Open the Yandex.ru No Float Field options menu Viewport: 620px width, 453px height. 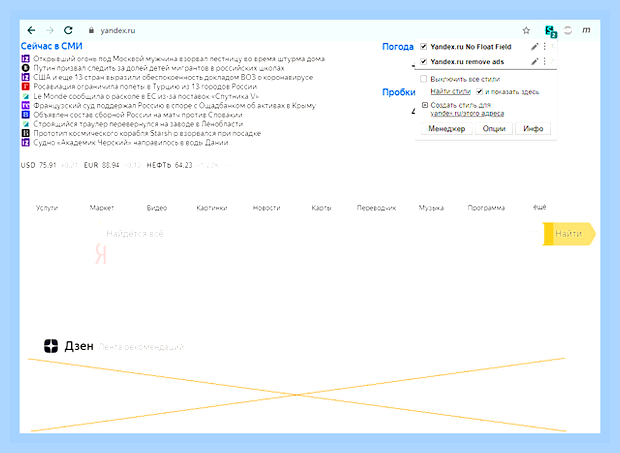coord(544,47)
